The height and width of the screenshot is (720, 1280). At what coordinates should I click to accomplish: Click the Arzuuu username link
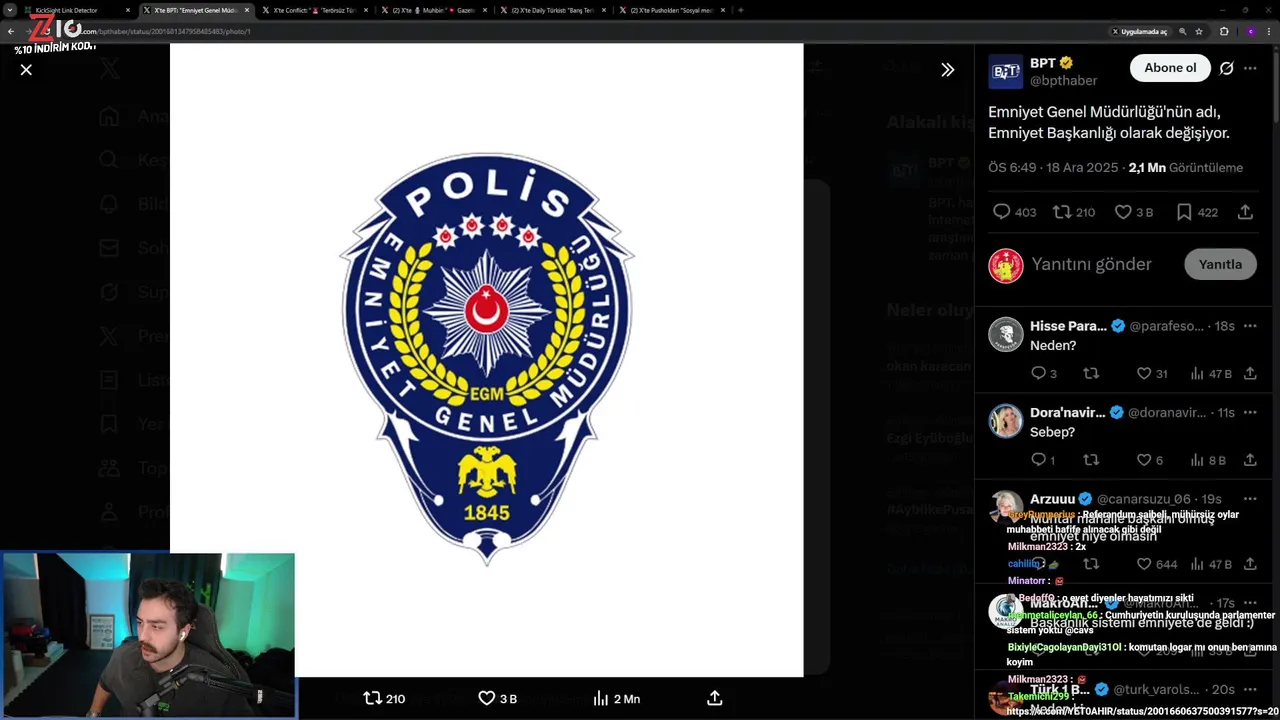tap(1052, 499)
